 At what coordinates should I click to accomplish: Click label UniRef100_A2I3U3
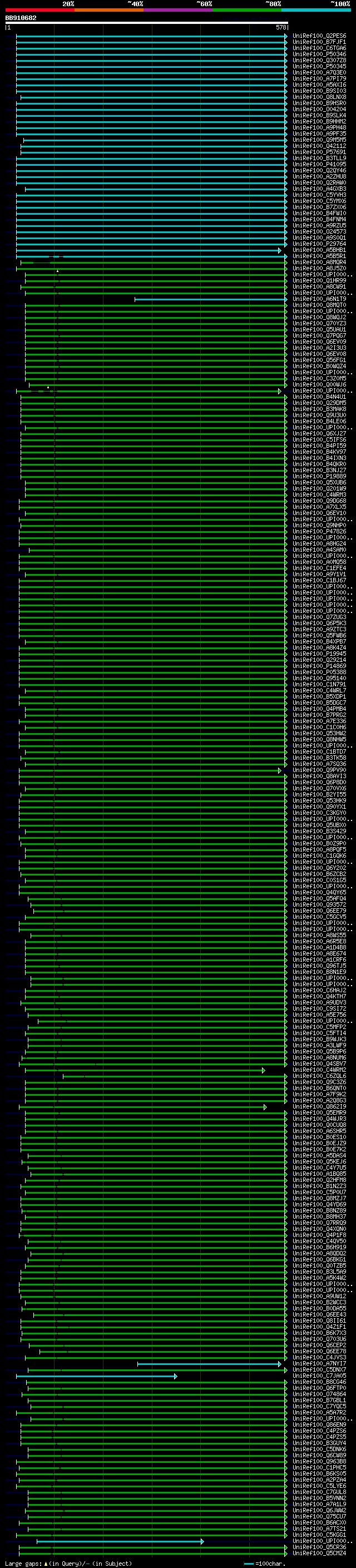(319, 348)
